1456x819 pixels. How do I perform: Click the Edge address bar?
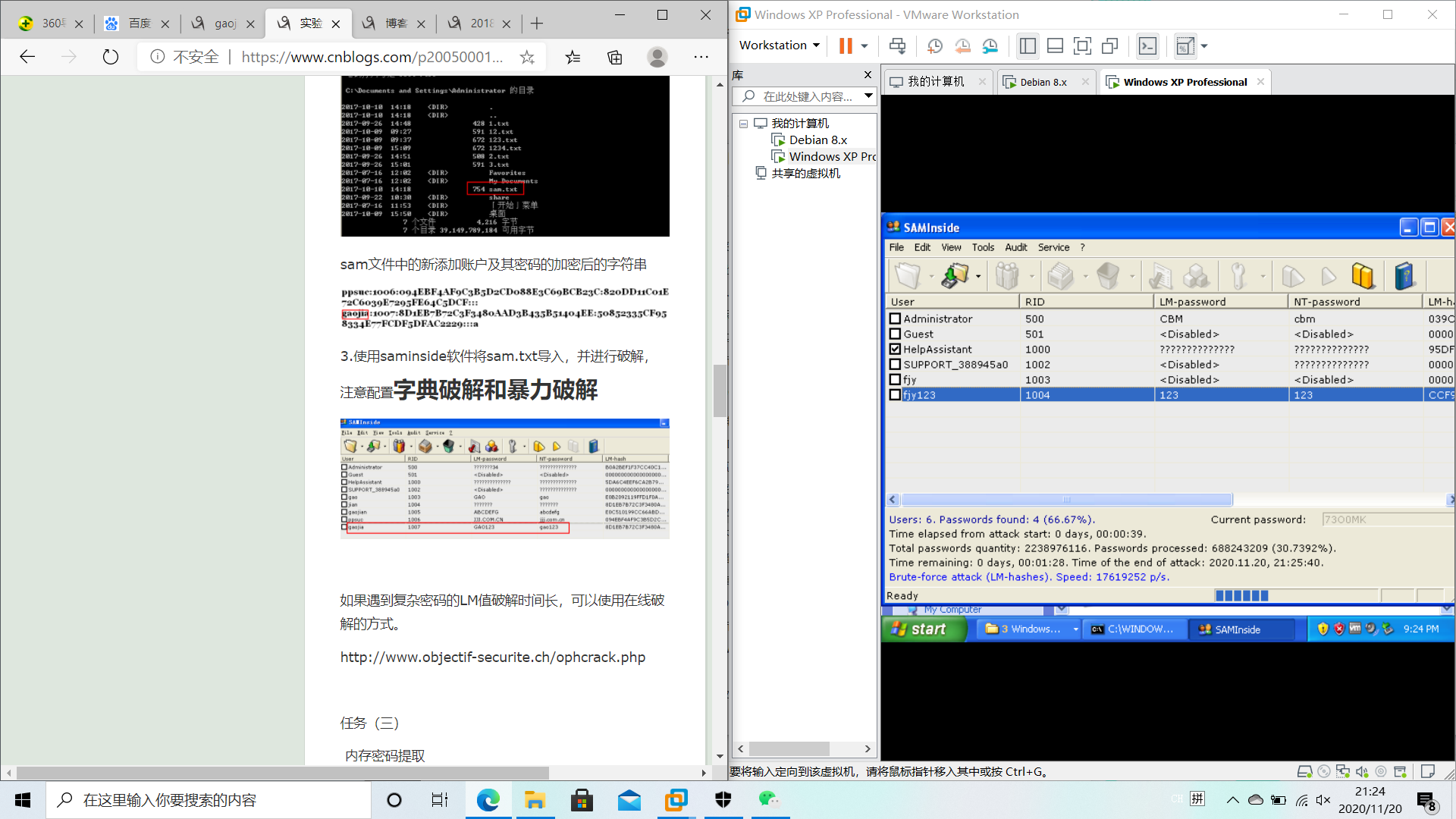pyautogui.click(x=372, y=57)
